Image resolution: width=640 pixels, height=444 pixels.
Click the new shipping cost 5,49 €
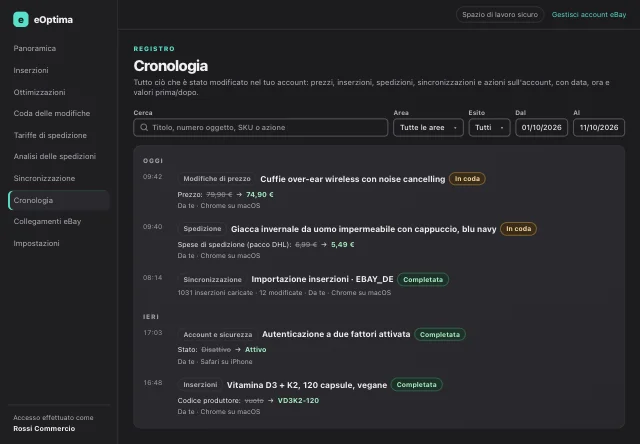coord(342,244)
